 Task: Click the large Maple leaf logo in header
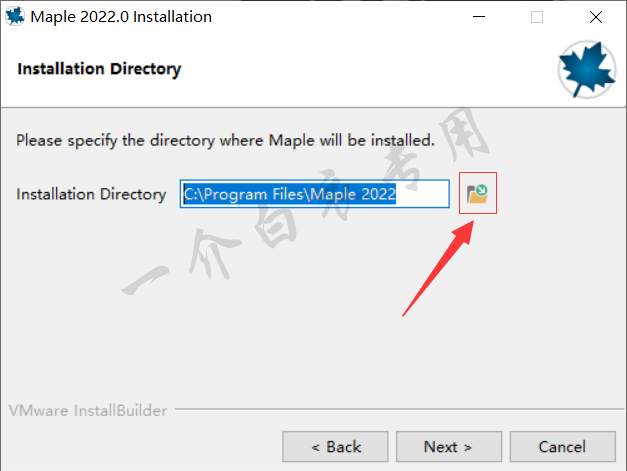[x=587, y=70]
